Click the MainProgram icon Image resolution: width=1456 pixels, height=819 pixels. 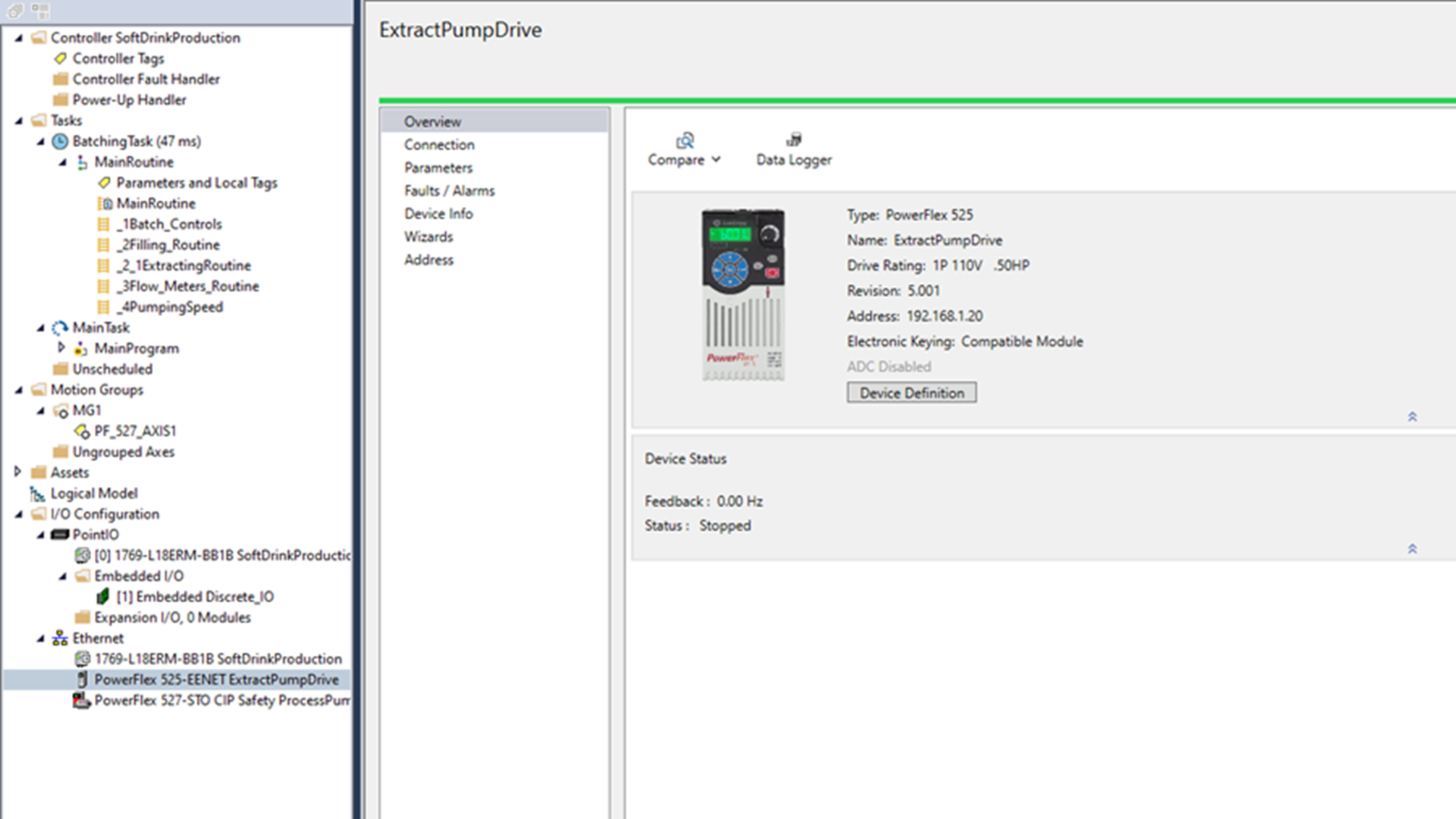81,349
